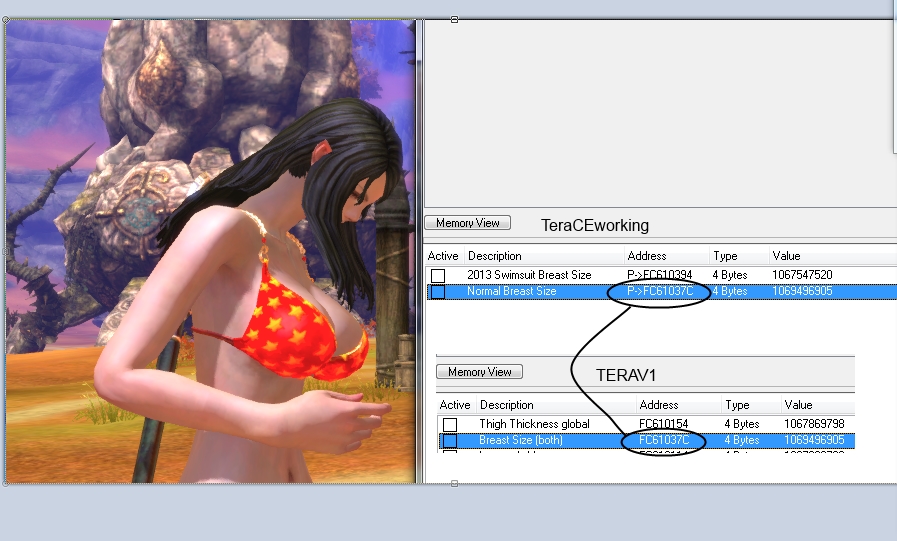Enable the 2013 Swimsuit Breast Size checkbox
The height and width of the screenshot is (541, 897).
[438, 275]
